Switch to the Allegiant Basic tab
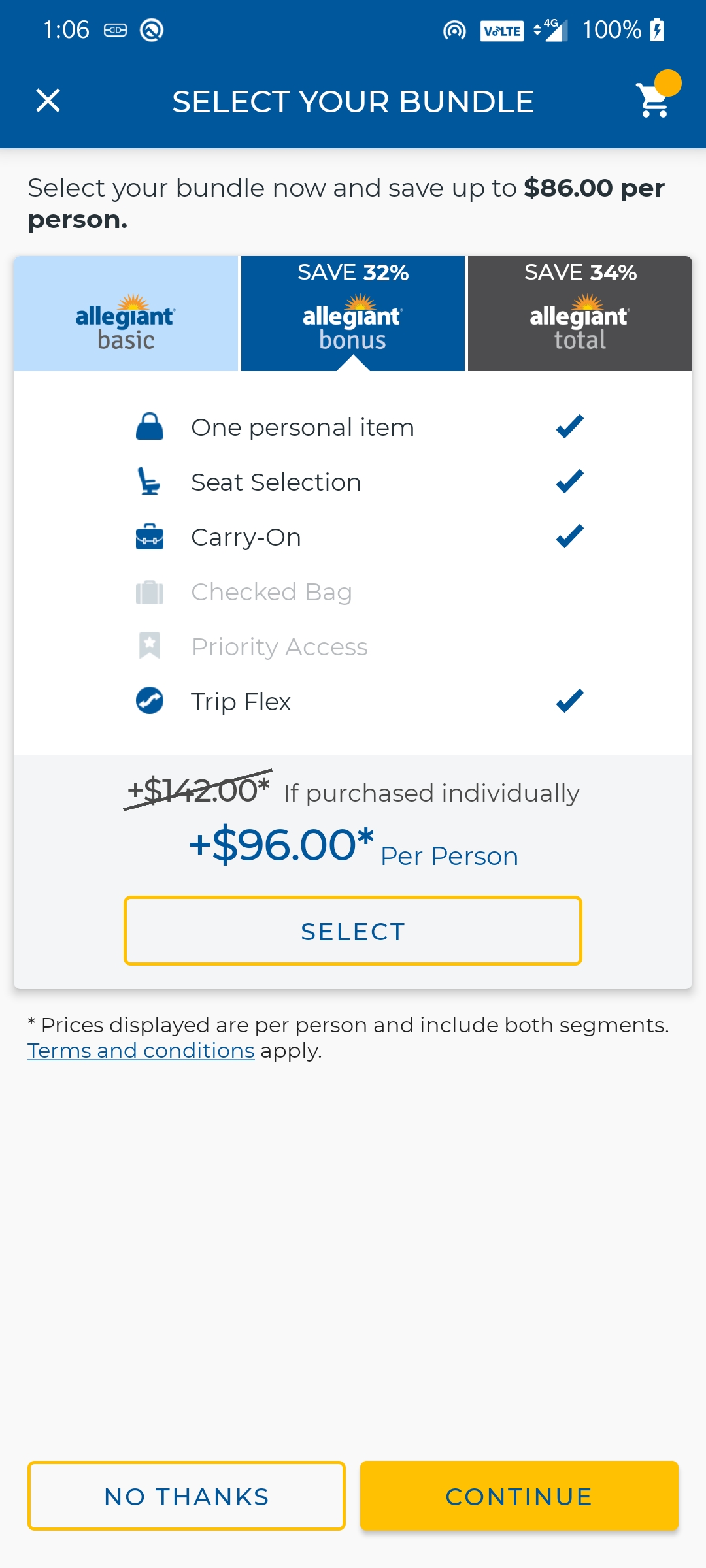 (x=126, y=314)
